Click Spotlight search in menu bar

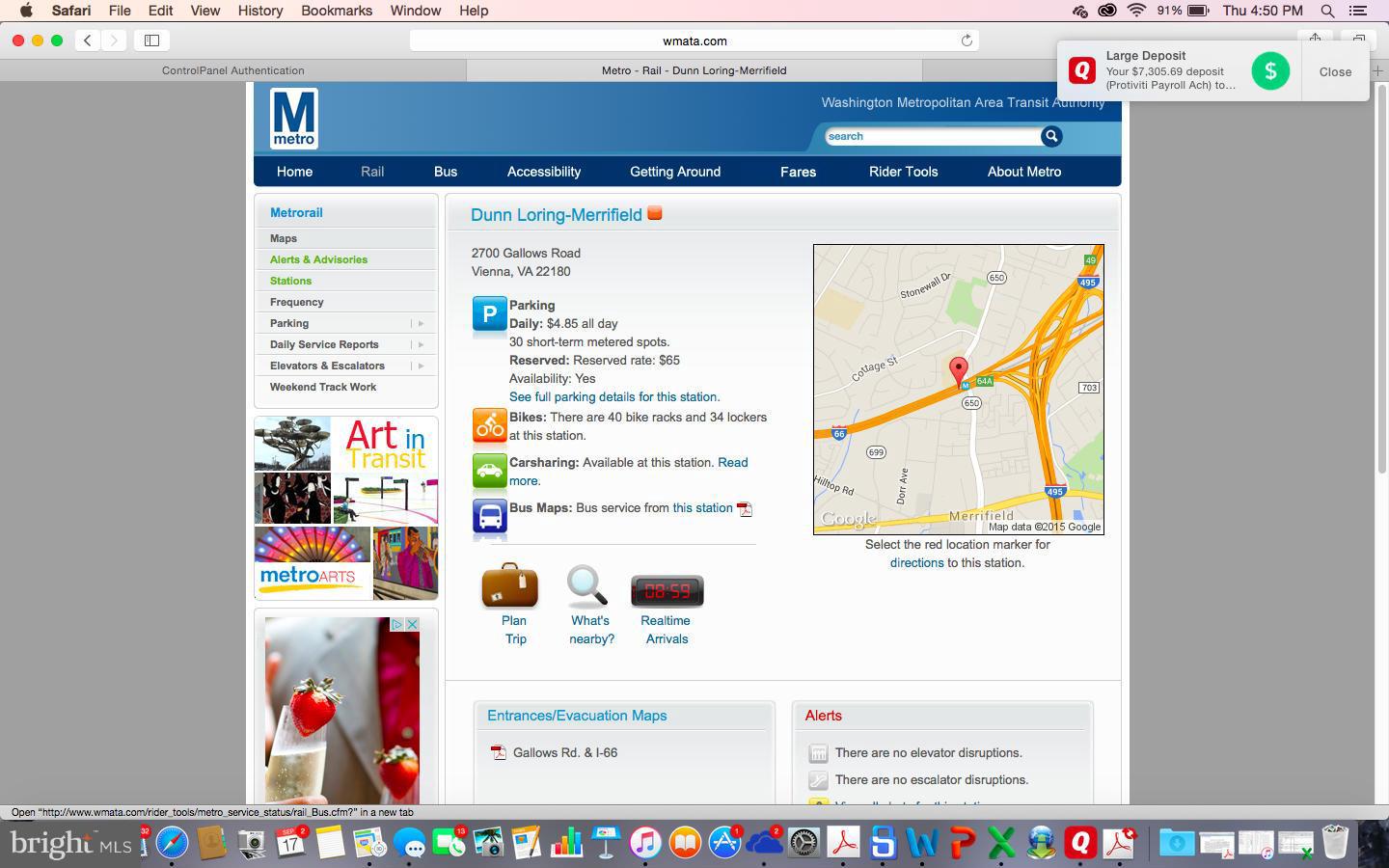(1327, 11)
